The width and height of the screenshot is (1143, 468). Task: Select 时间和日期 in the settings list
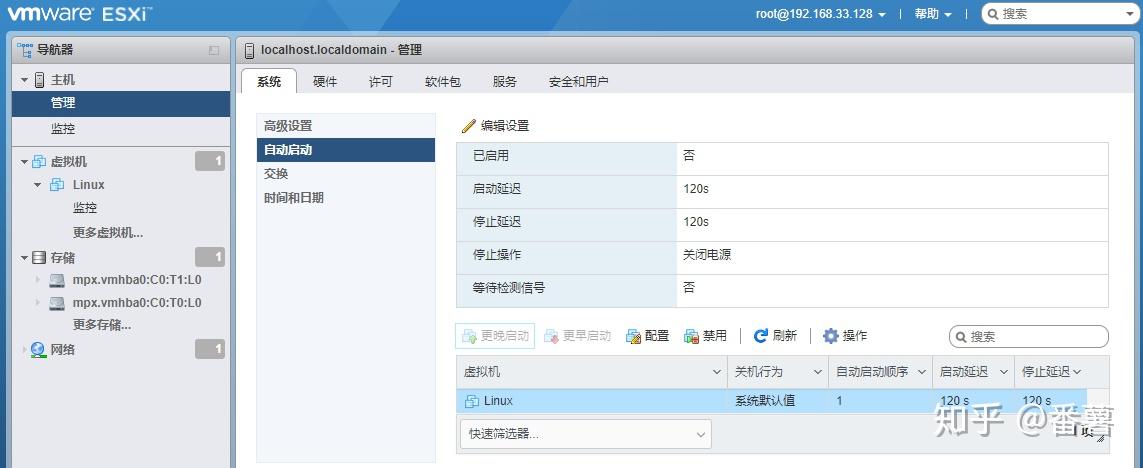346,198
